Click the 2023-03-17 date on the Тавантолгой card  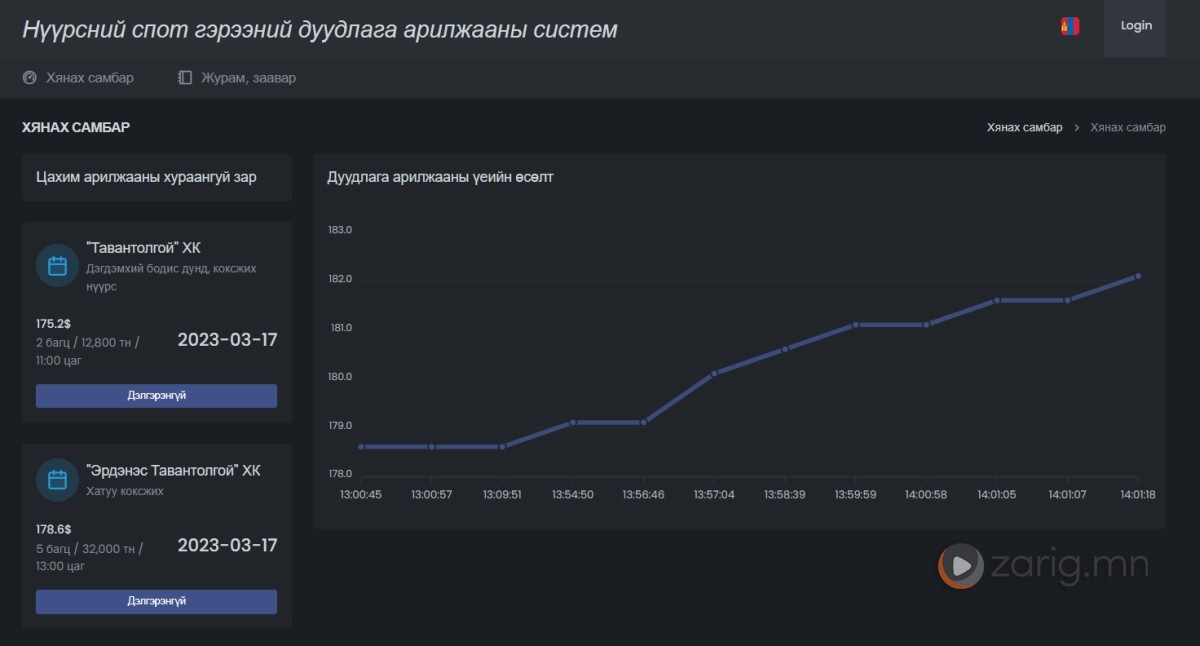[x=227, y=340]
